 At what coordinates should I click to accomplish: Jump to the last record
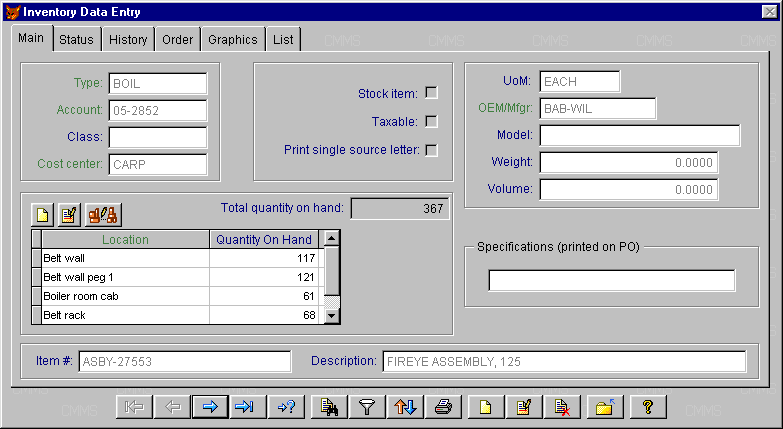pos(246,407)
